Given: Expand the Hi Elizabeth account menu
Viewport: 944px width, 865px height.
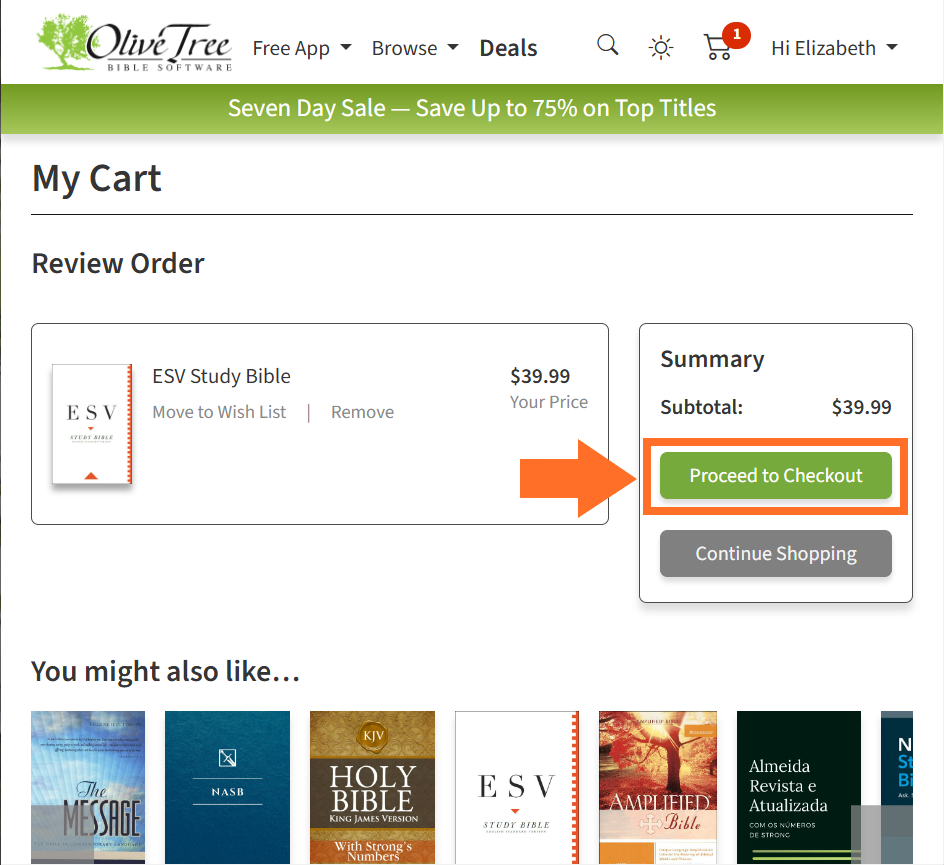Looking at the screenshot, I should pyautogui.click(x=833, y=48).
